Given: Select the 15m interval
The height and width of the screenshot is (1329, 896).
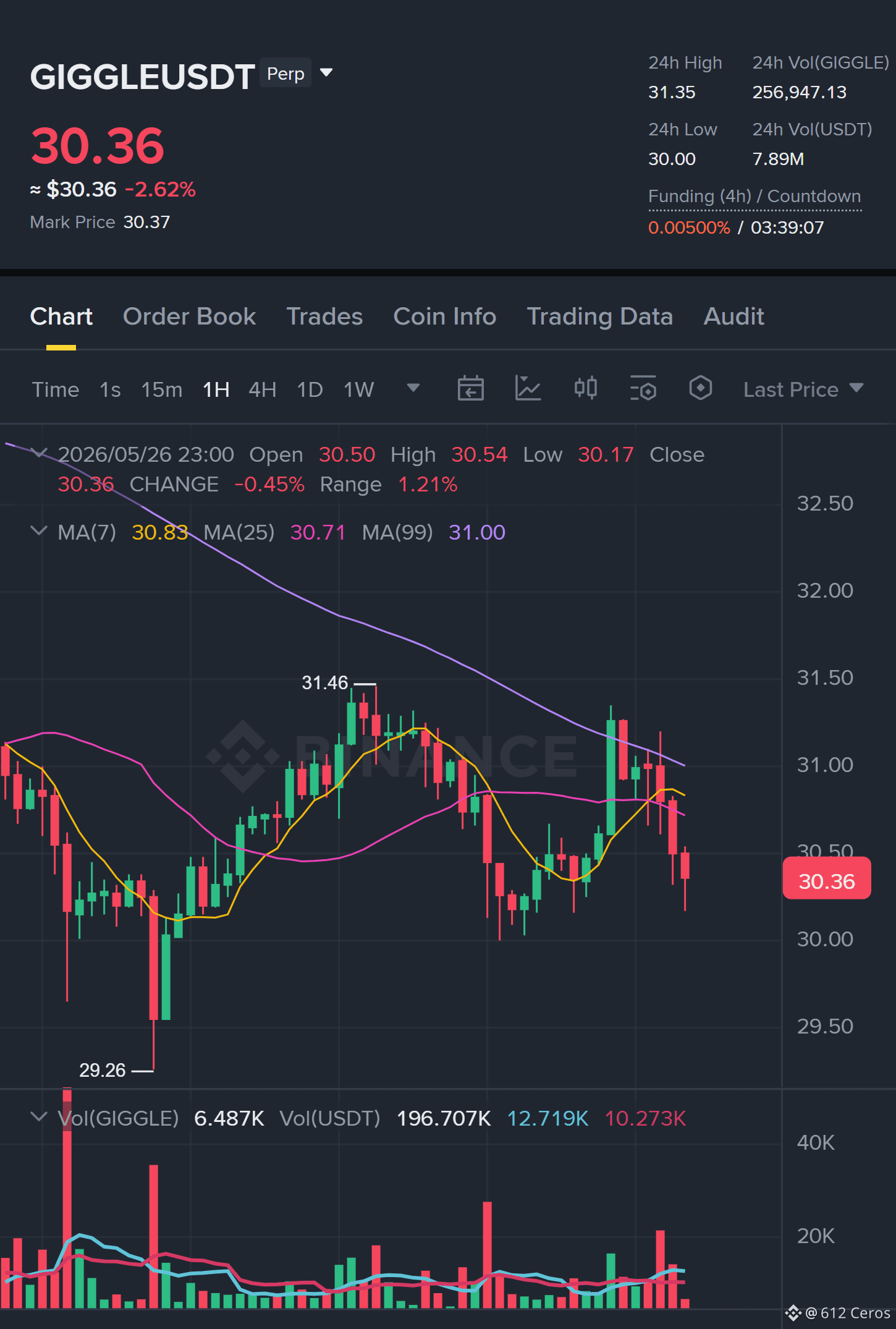Looking at the screenshot, I should (x=162, y=389).
